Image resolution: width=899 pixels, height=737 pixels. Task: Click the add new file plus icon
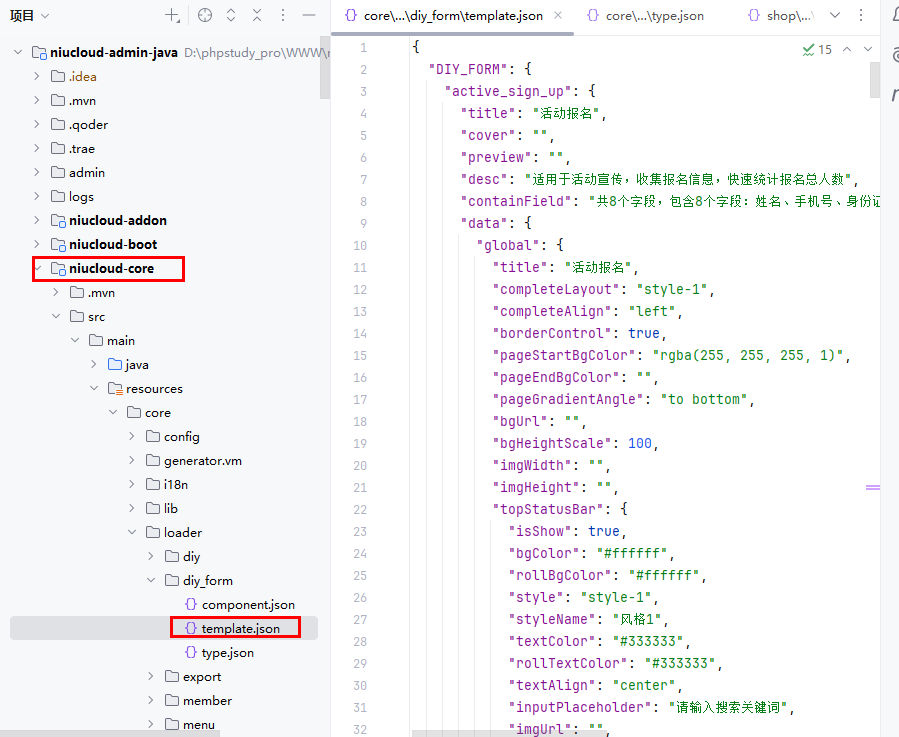click(x=173, y=15)
